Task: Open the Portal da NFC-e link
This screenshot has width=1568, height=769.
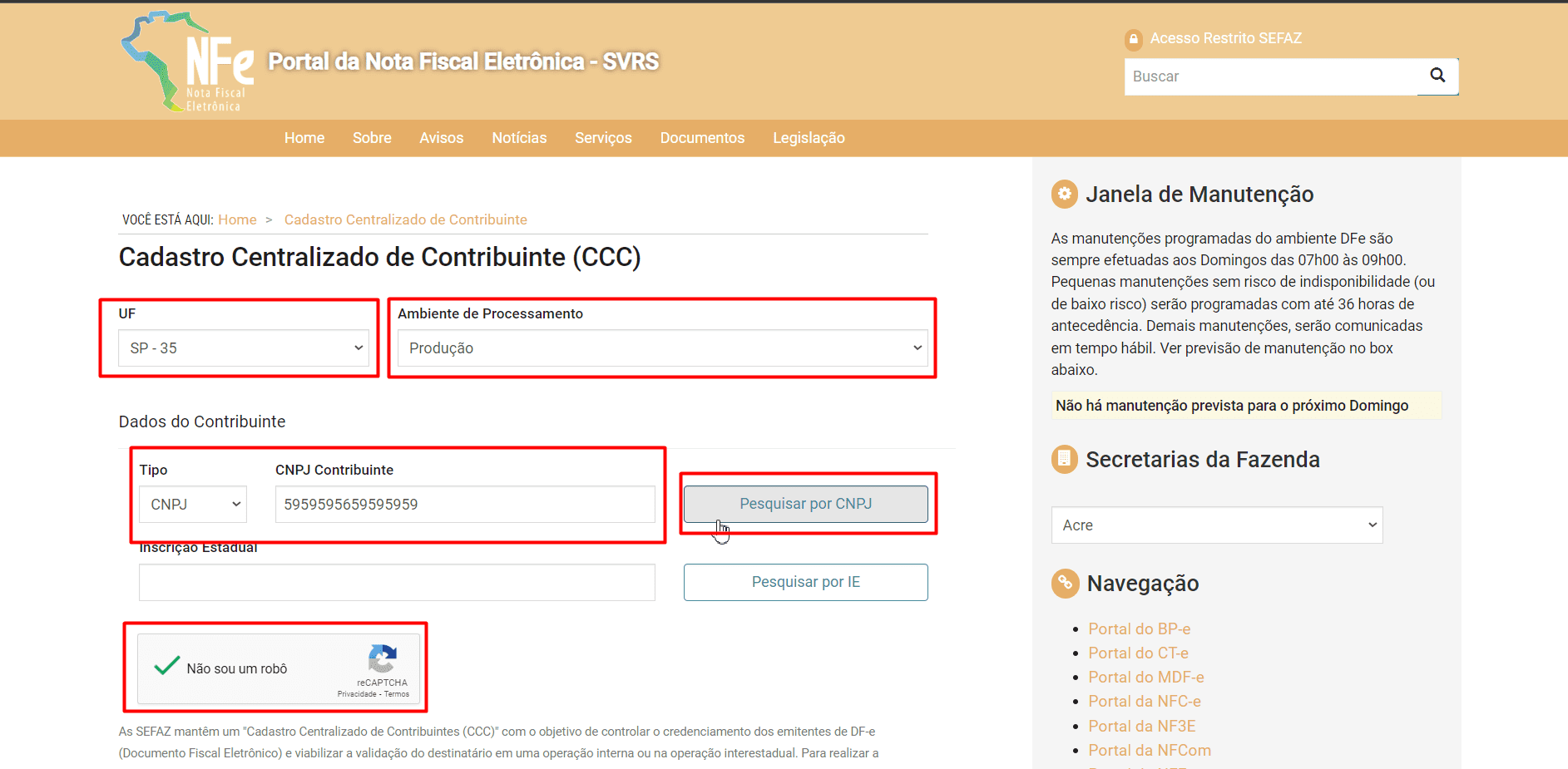Action: (x=1144, y=702)
